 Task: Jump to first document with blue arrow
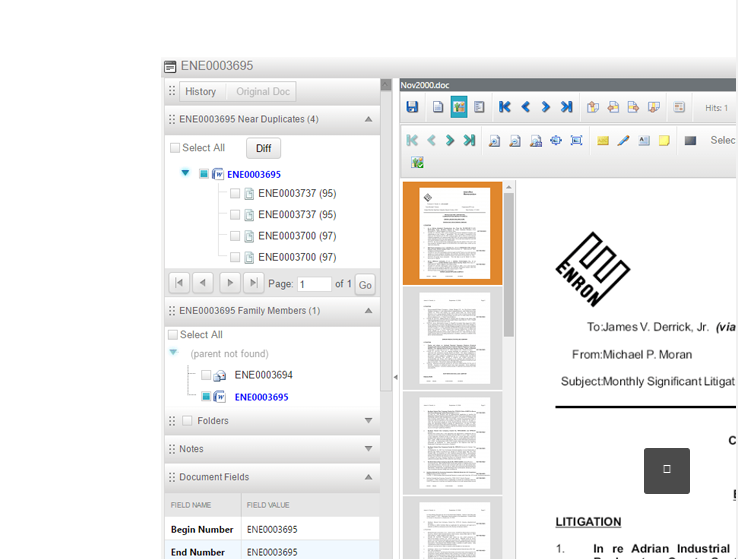(505, 107)
